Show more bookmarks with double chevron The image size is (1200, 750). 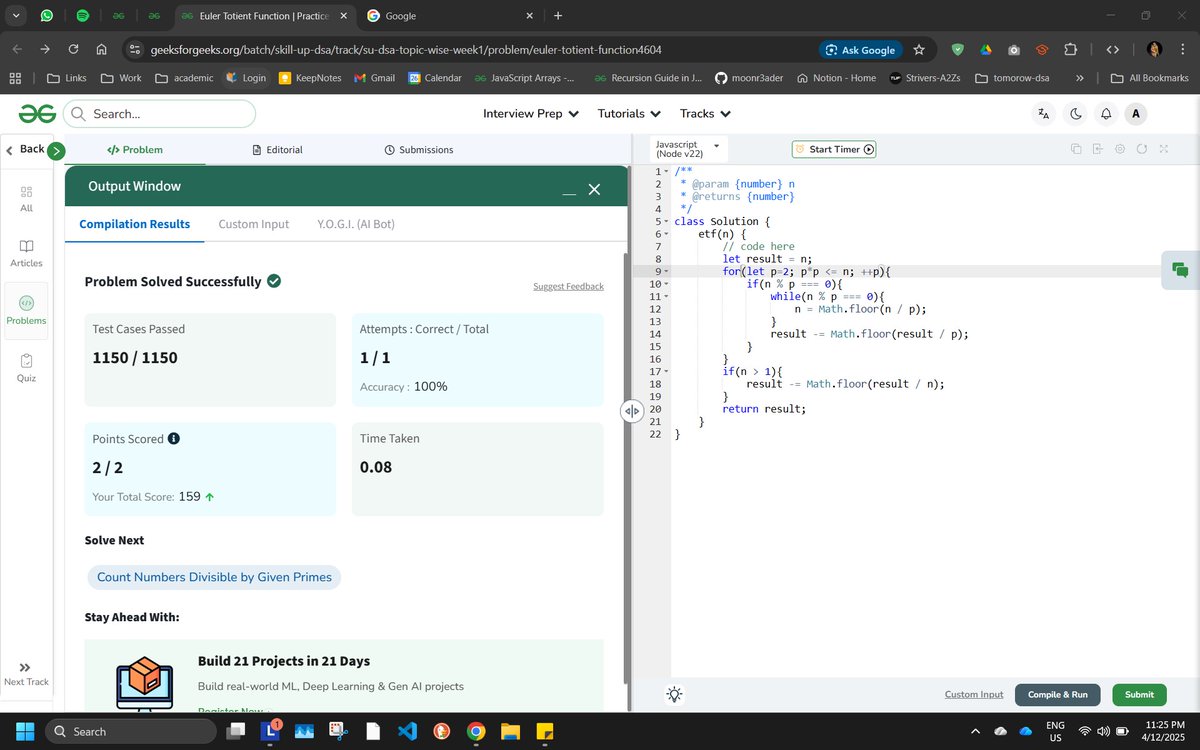[1079, 78]
